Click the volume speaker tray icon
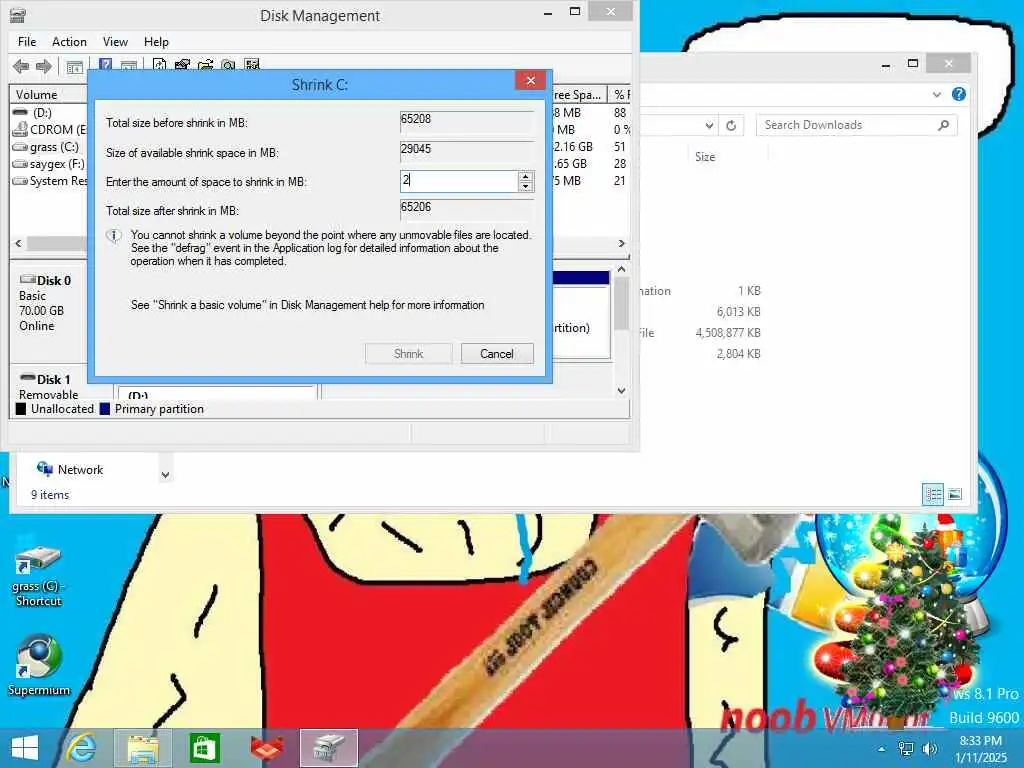Image resolution: width=1024 pixels, height=768 pixels. point(929,748)
